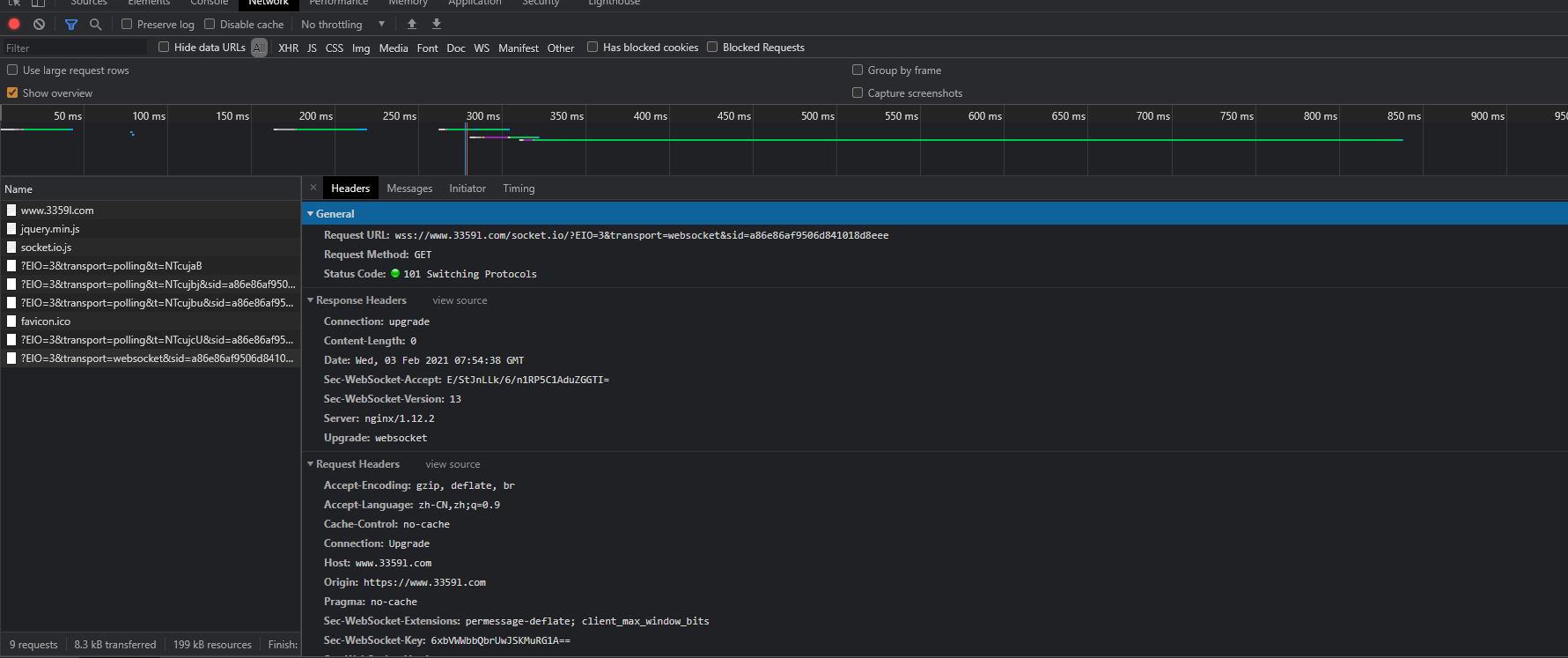Select the jquery.min.js request
1568x658 pixels.
(151, 229)
